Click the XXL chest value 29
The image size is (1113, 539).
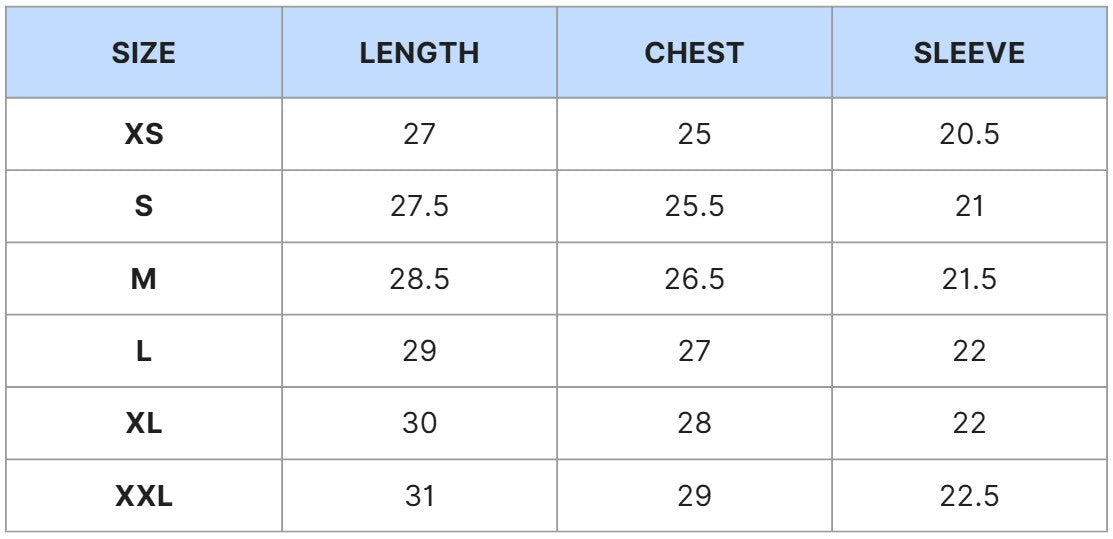[x=694, y=496]
